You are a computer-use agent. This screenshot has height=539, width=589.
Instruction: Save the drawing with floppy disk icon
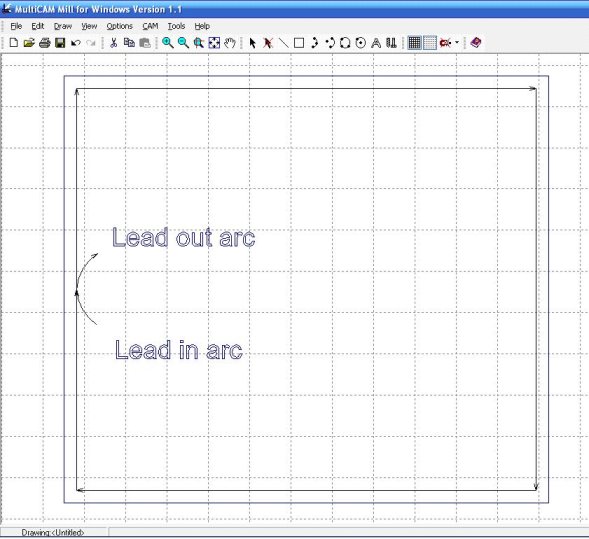[60, 43]
